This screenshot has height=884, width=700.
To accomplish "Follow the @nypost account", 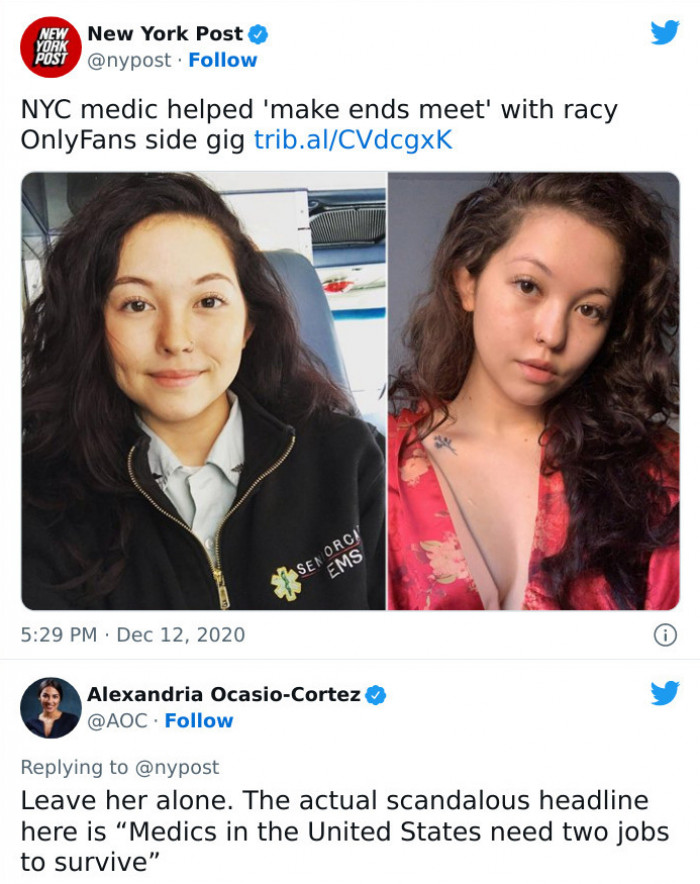I will (223, 60).
